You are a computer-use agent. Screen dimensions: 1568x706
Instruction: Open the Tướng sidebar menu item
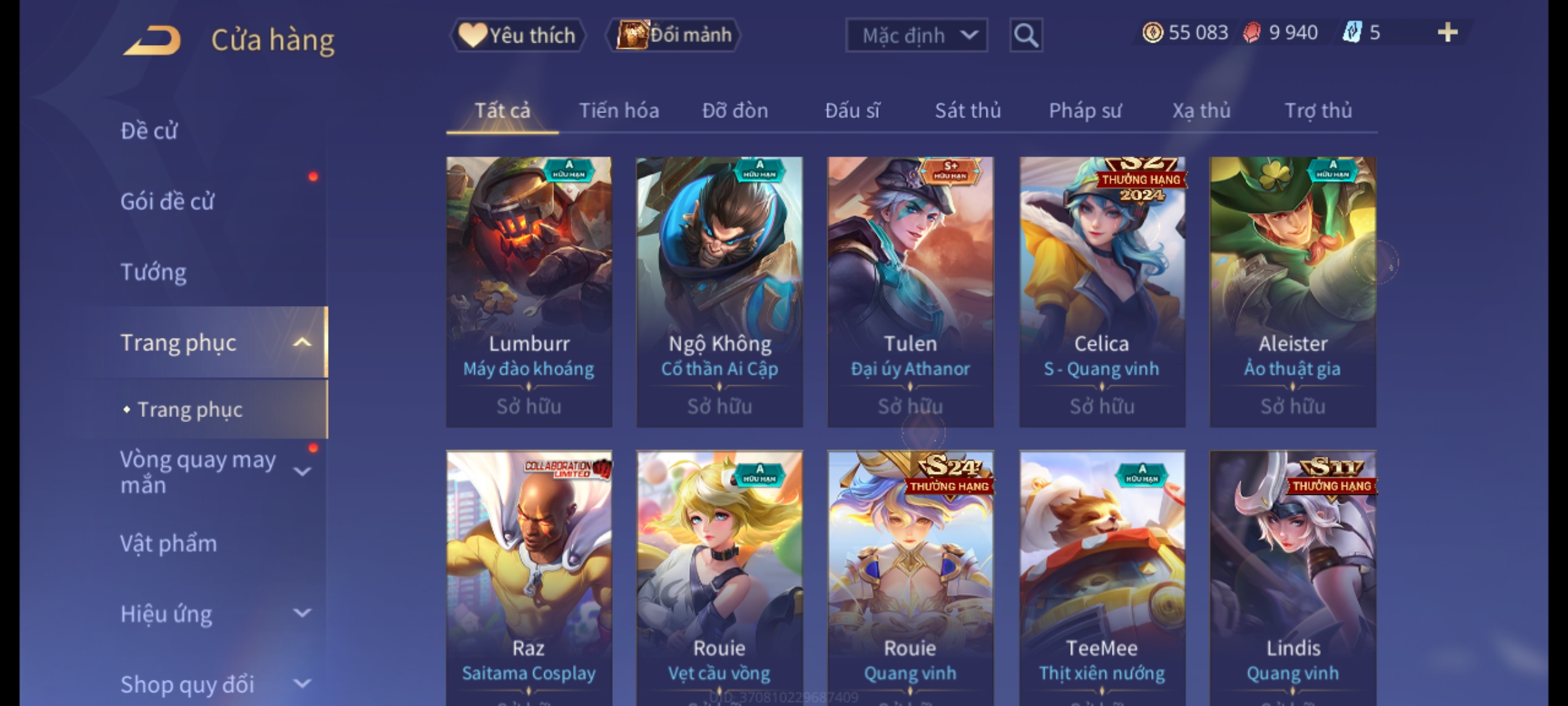point(153,272)
